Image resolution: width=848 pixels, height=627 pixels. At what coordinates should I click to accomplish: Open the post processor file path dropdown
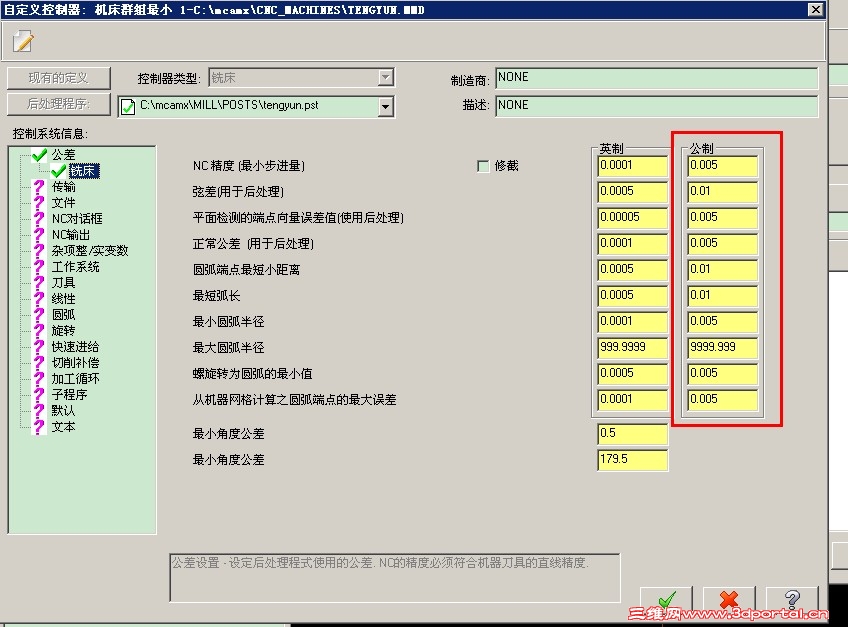click(x=383, y=105)
